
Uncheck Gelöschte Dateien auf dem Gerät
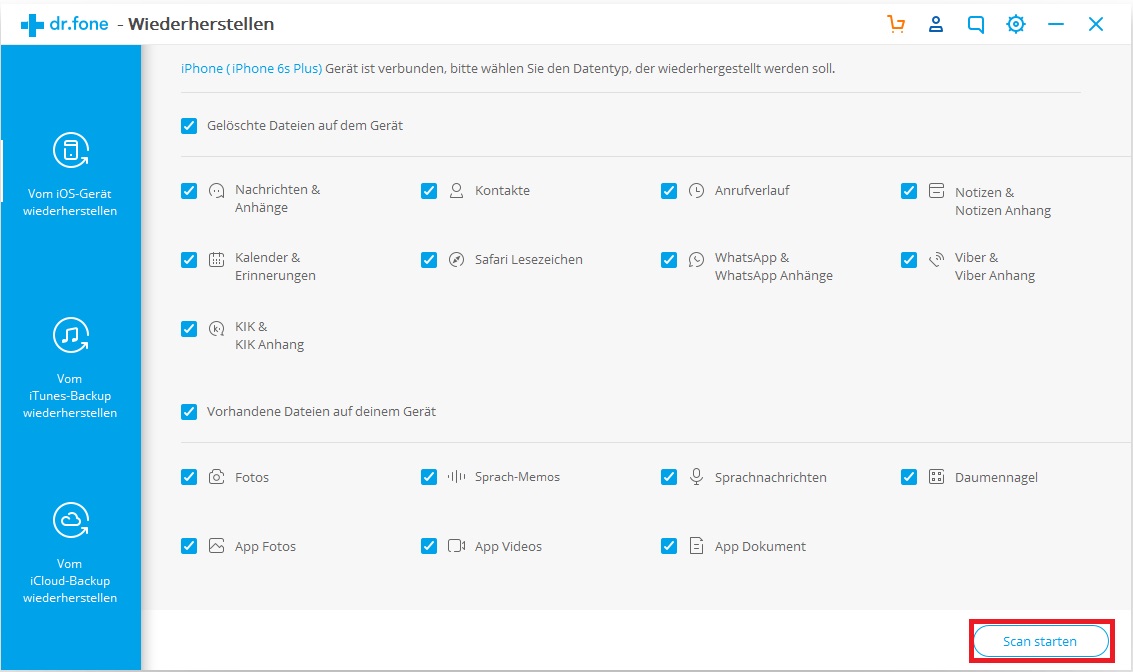coord(189,126)
